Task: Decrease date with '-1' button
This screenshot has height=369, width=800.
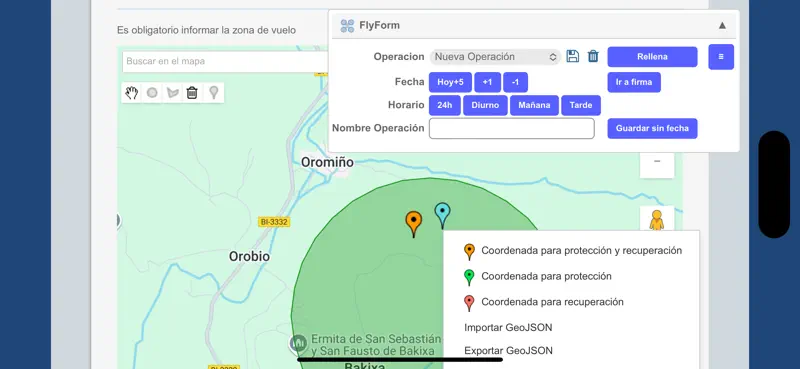Action: coord(515,82)
